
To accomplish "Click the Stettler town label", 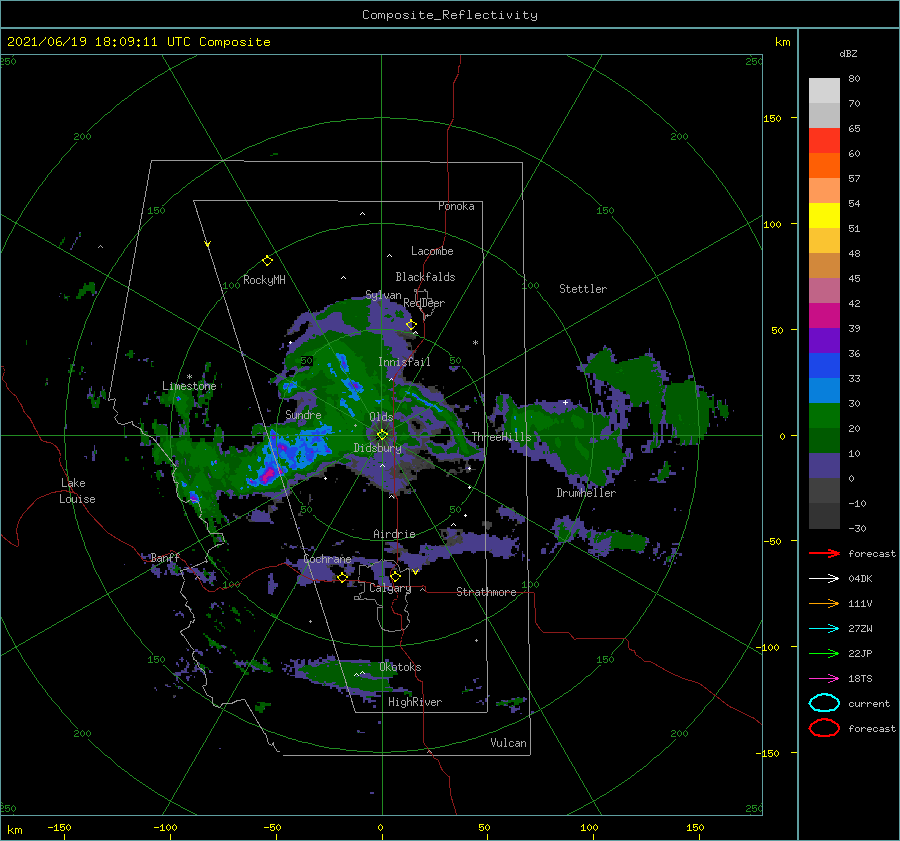I will [583, 289].
